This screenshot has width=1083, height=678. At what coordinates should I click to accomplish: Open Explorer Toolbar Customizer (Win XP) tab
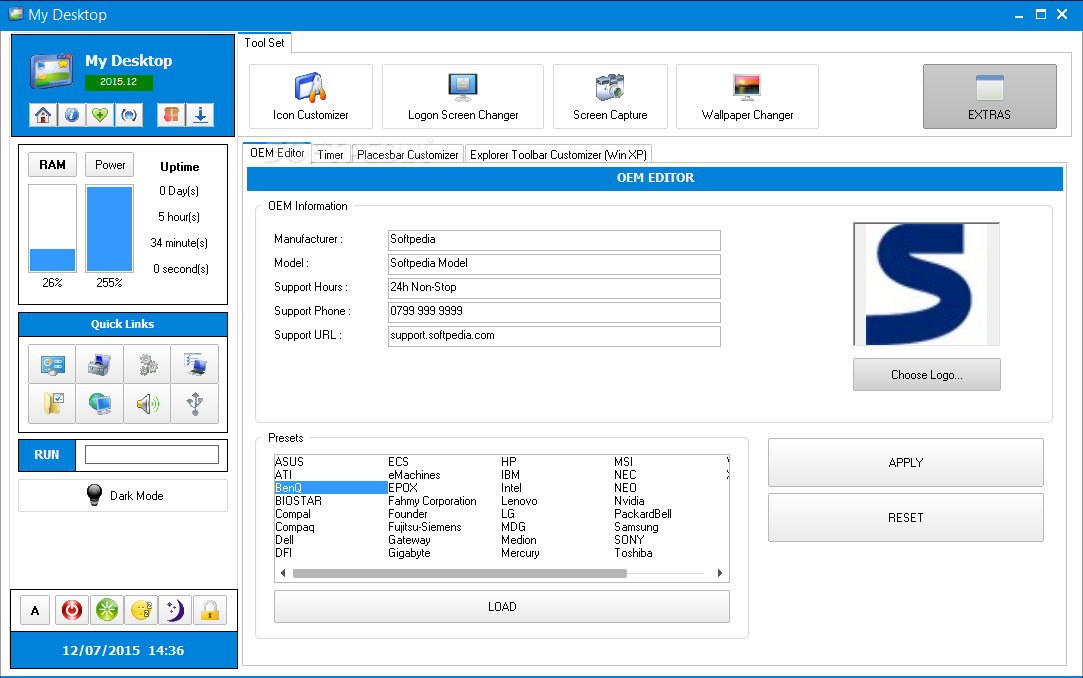558,155
